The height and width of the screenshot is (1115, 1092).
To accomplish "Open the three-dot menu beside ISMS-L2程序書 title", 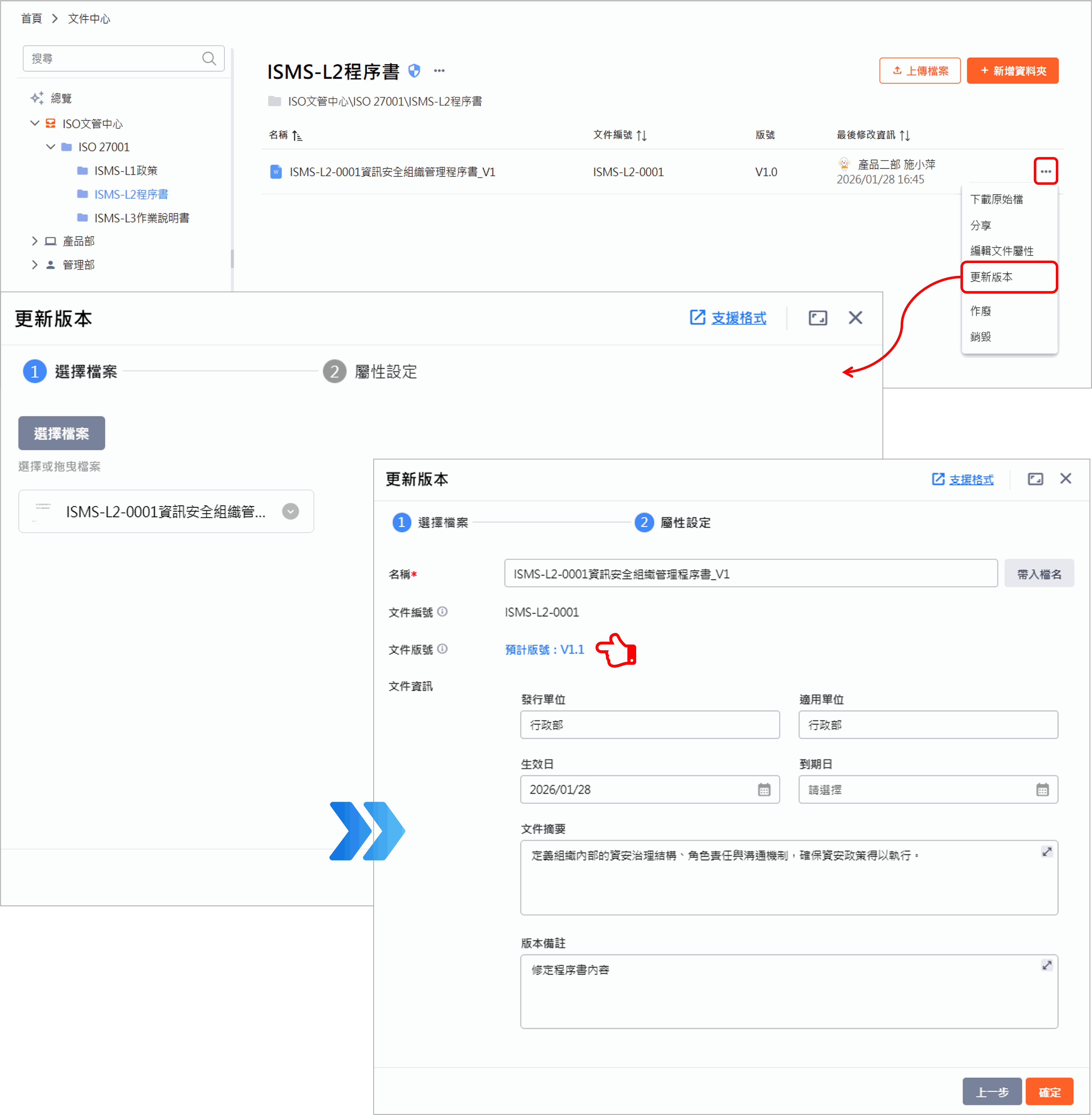I will click(x=439, y=71).
